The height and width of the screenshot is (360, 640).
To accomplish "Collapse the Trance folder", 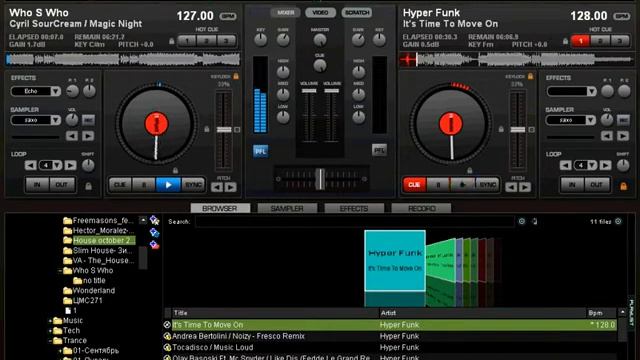I will tap(50, 341).
